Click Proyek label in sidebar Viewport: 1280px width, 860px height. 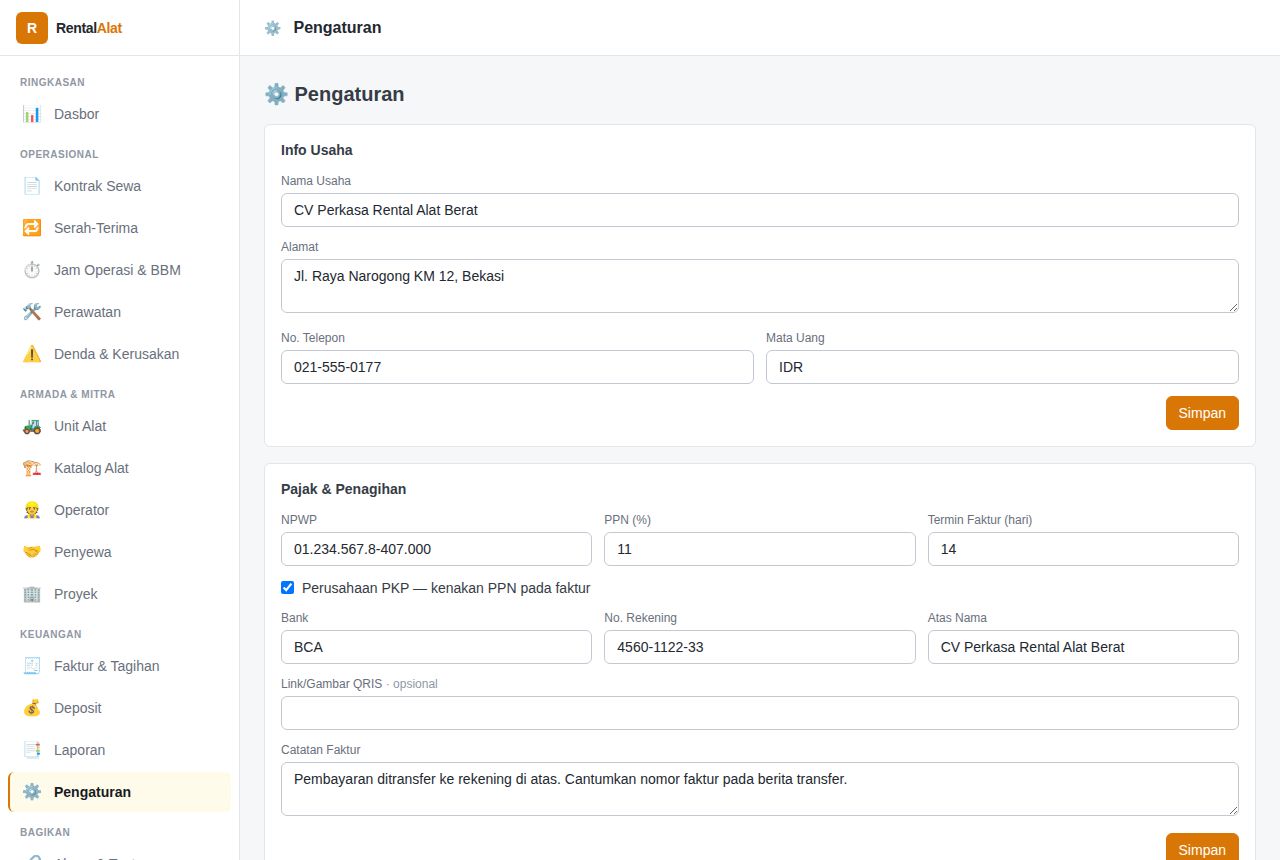[76, 594]
